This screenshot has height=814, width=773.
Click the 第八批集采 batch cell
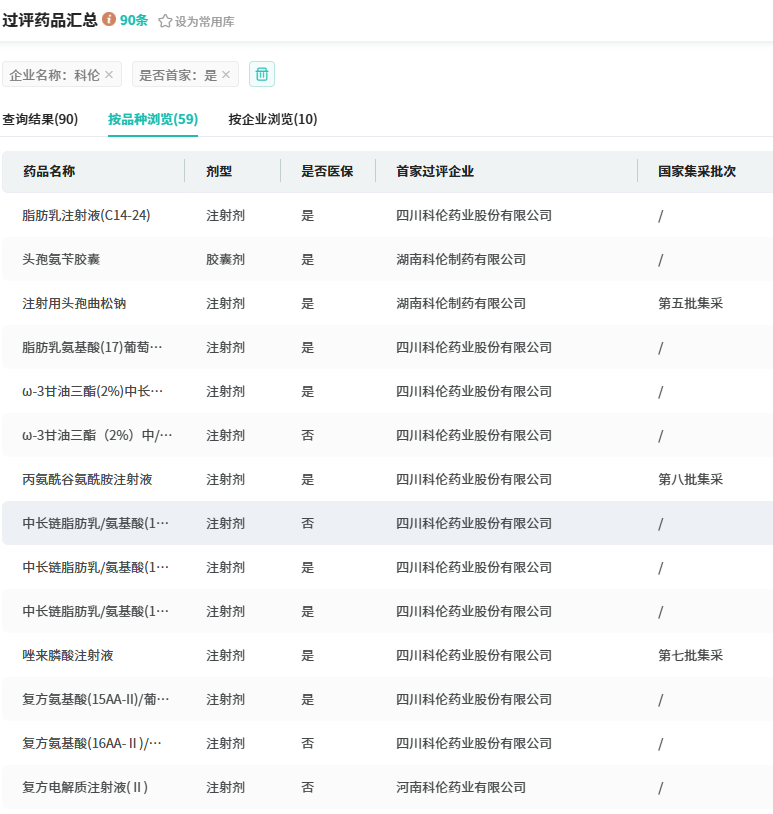coord(690,479)
